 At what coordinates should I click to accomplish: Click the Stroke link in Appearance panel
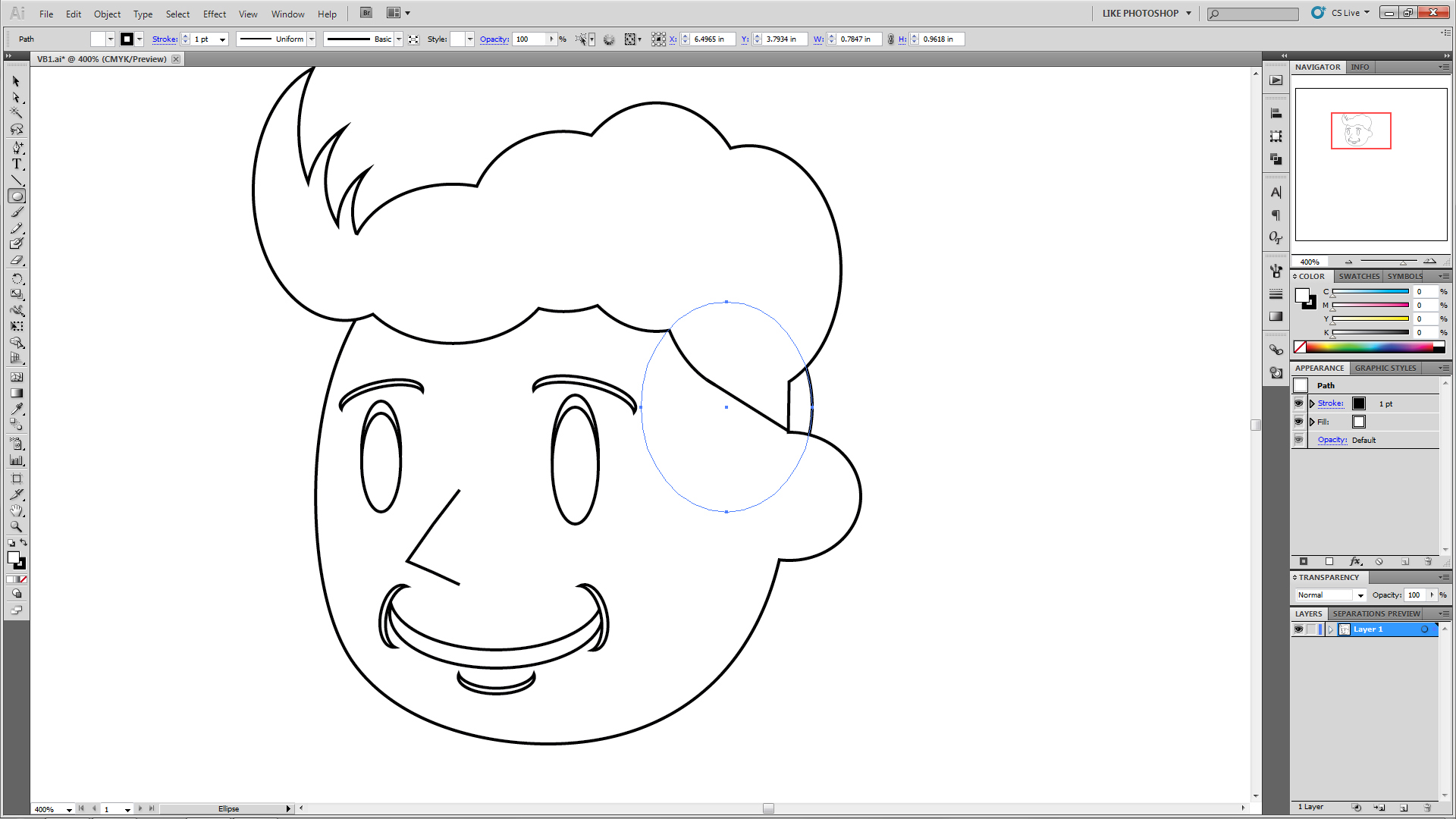1330,403
